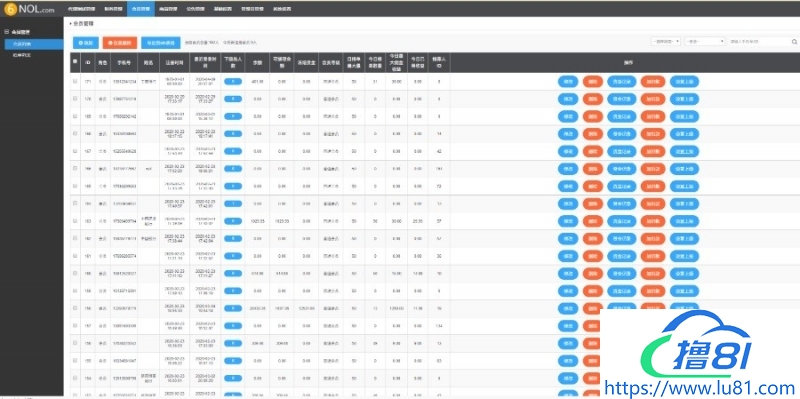800x399 pixels.
Task: Open the second filter dropdown beside search
Action: tap(705, 41)
